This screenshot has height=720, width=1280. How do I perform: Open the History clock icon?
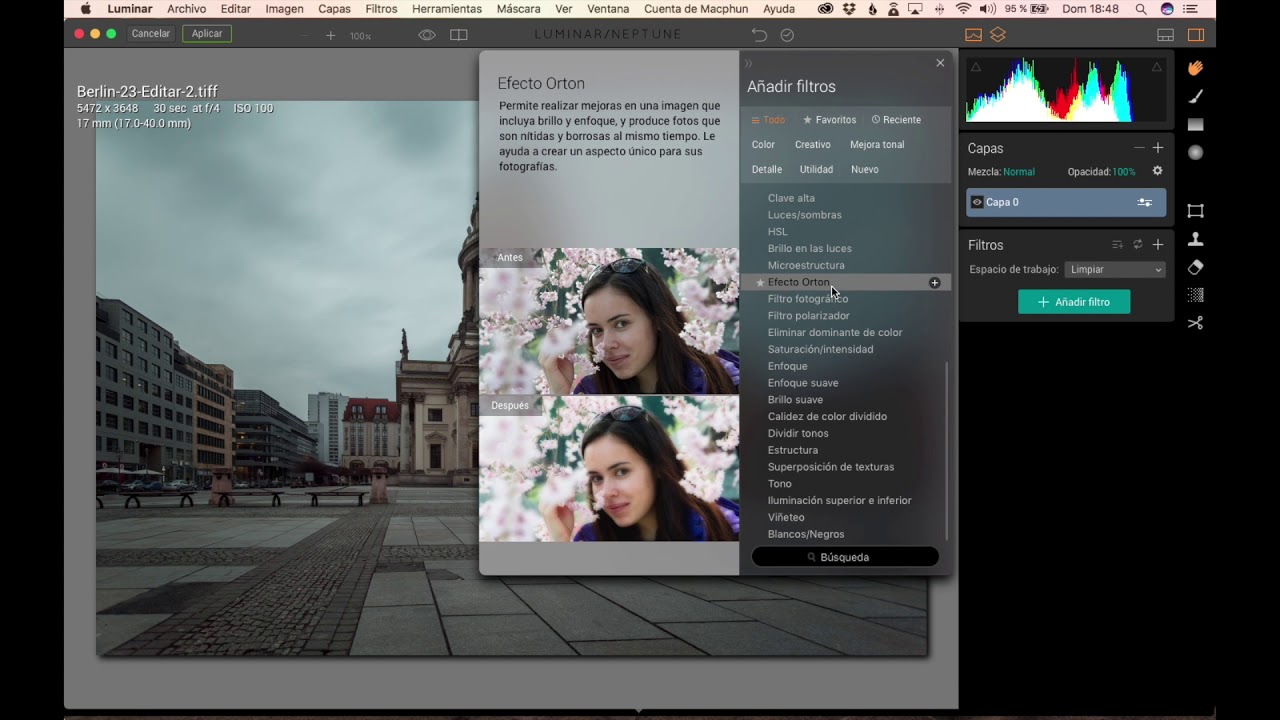(x=787, y=35)
